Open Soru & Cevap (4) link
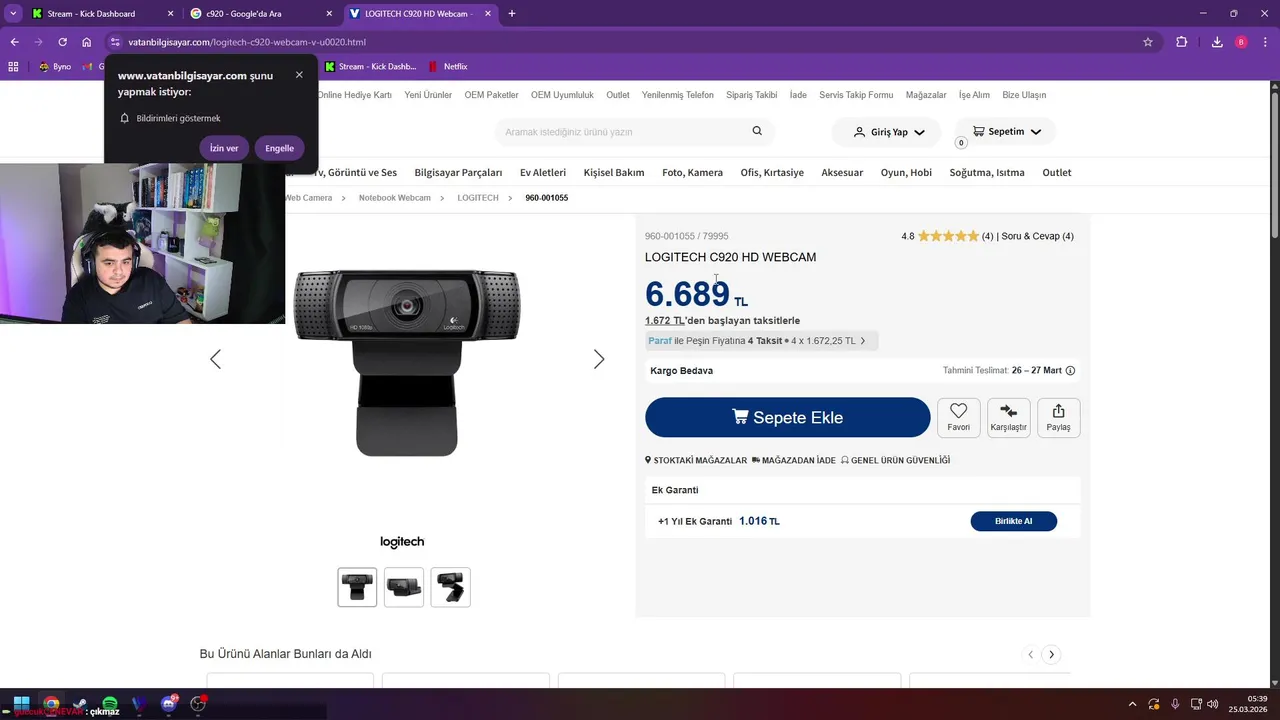 pyautogui.click(x=1038, y=236)
